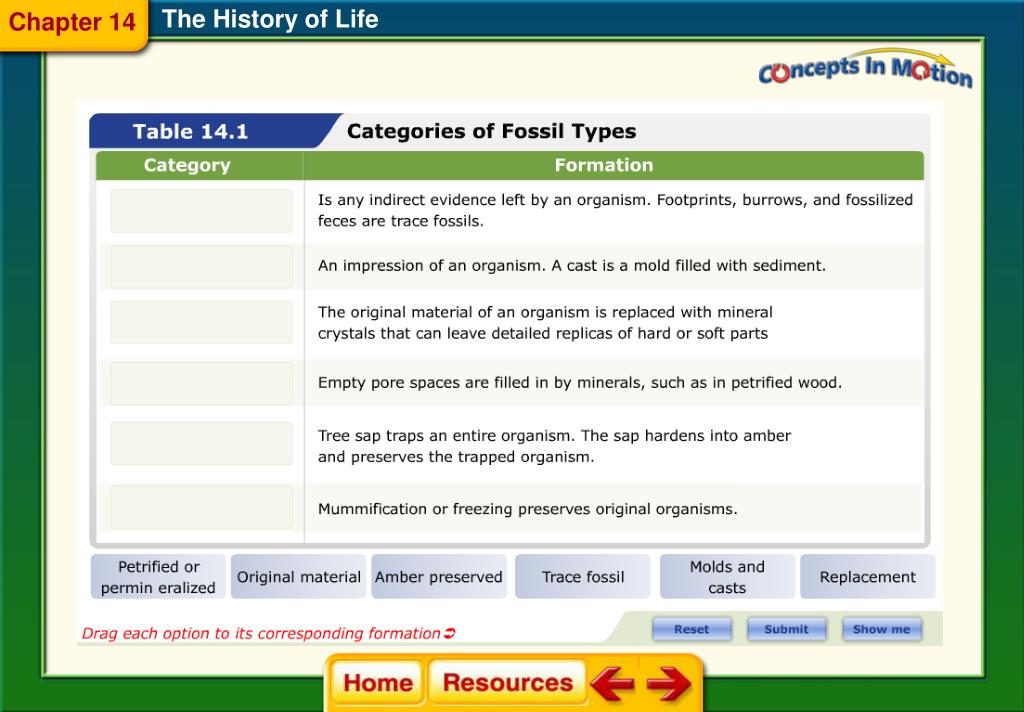Select the Petrified or permineralized option
Screen dimensions: 1024x712
click(x=156, y=576)
